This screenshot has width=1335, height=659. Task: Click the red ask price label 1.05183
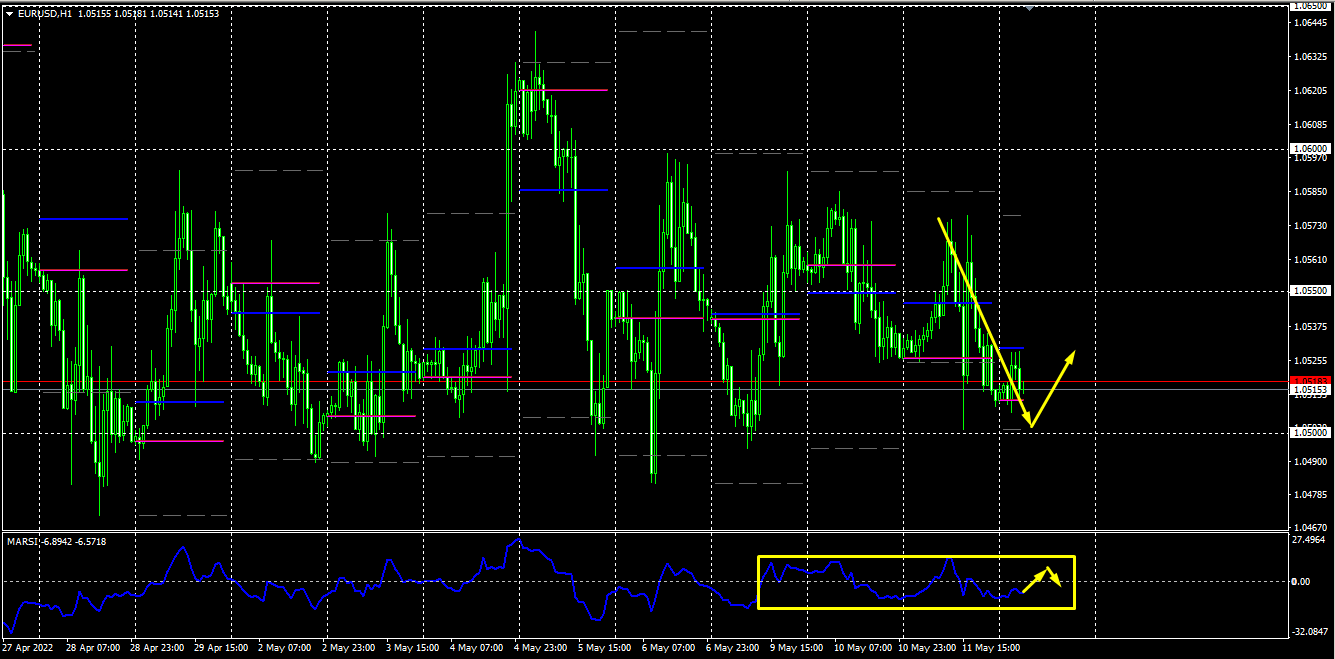coord(1308,380)
